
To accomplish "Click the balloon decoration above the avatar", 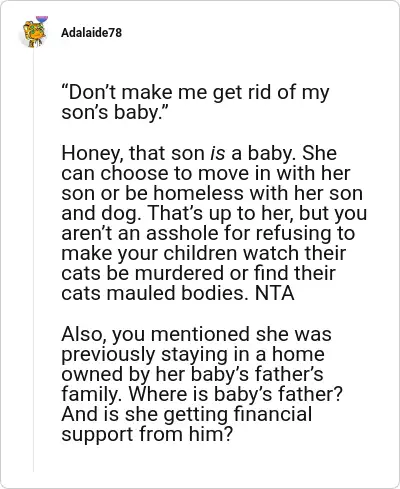I will coord(42,19).
